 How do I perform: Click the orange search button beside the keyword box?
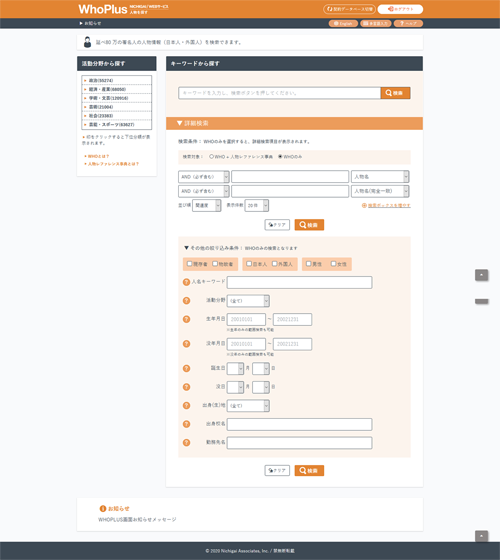point(395,93)
